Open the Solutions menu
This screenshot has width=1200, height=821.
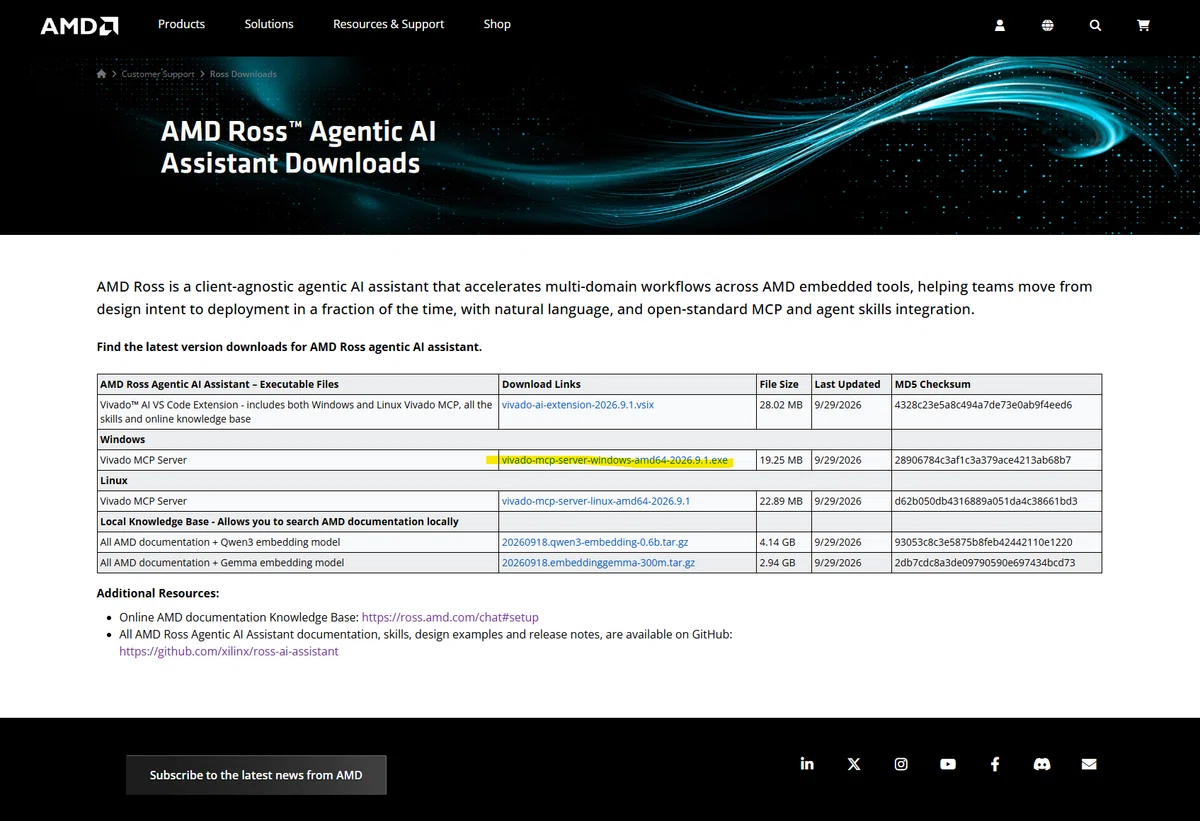point(269,24)
